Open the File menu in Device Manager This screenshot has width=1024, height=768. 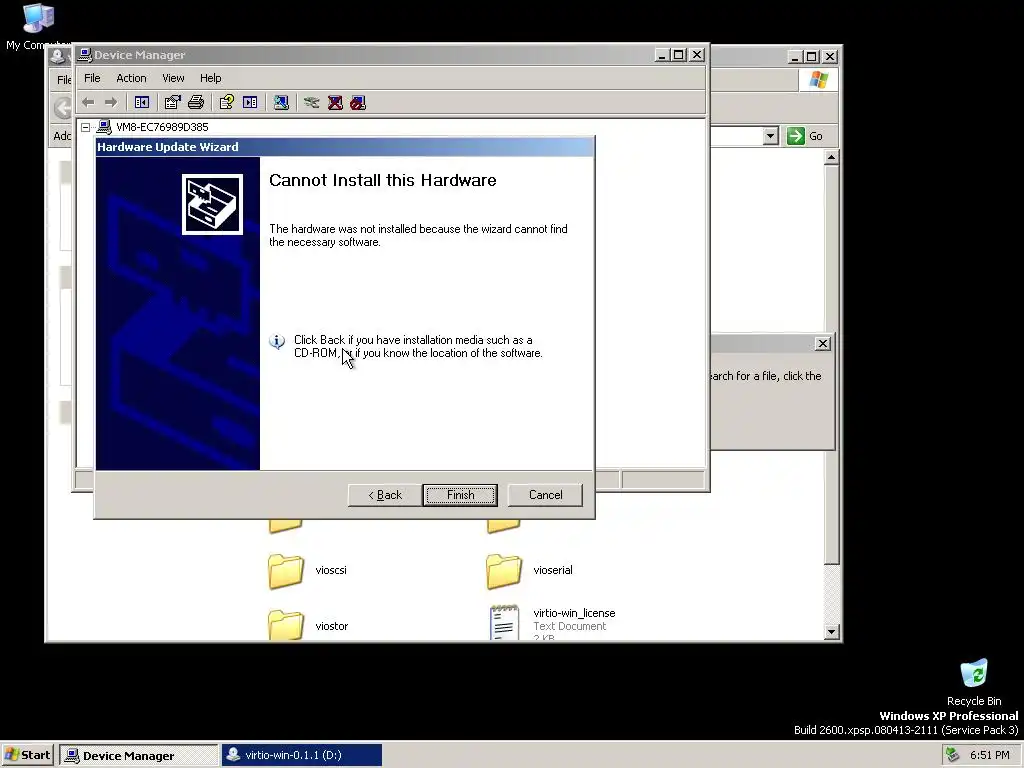click(x=92, y=78)
